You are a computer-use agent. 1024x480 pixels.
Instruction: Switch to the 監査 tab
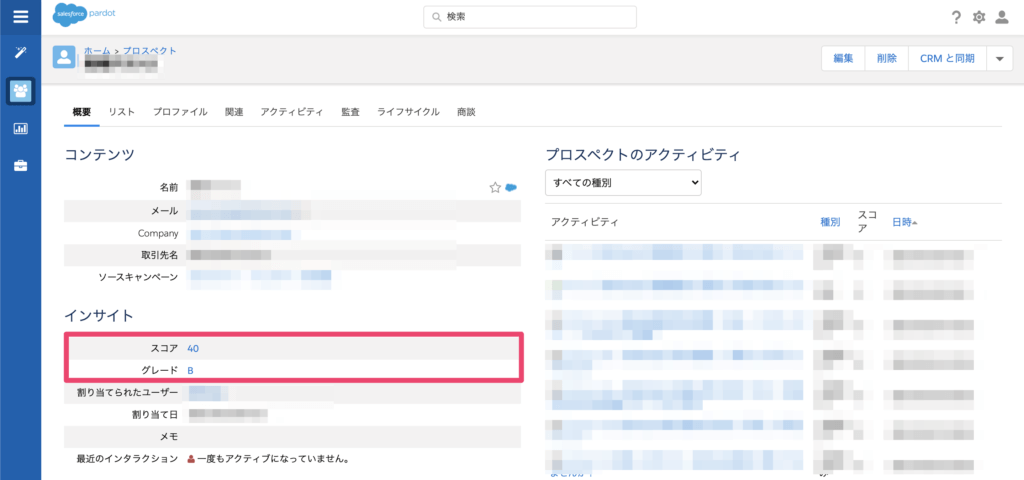click(350, 112)
